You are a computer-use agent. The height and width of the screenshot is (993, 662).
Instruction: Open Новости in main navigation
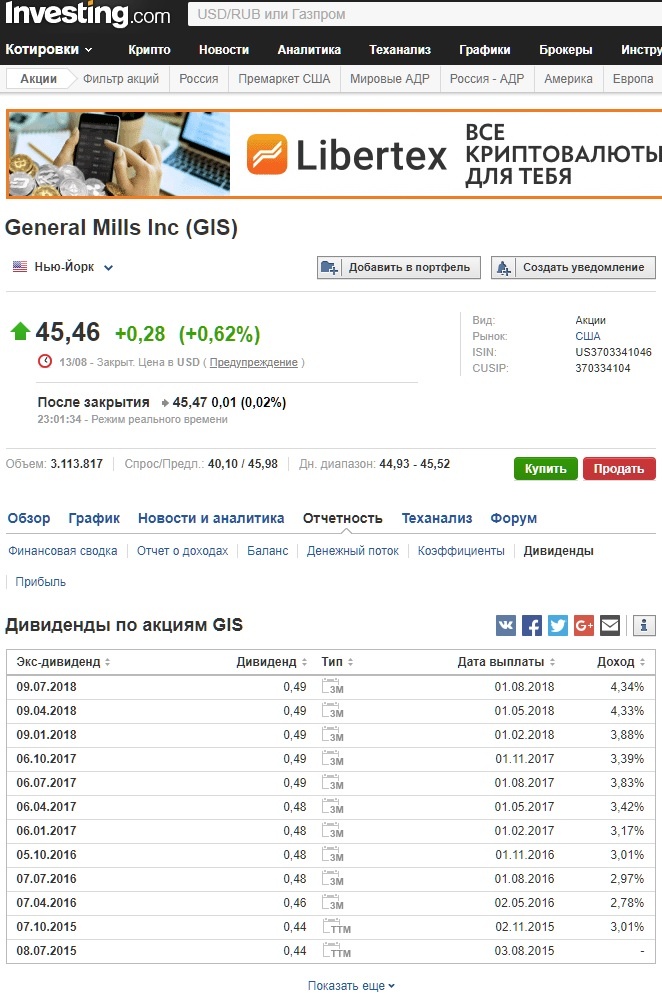pos(224,49)
